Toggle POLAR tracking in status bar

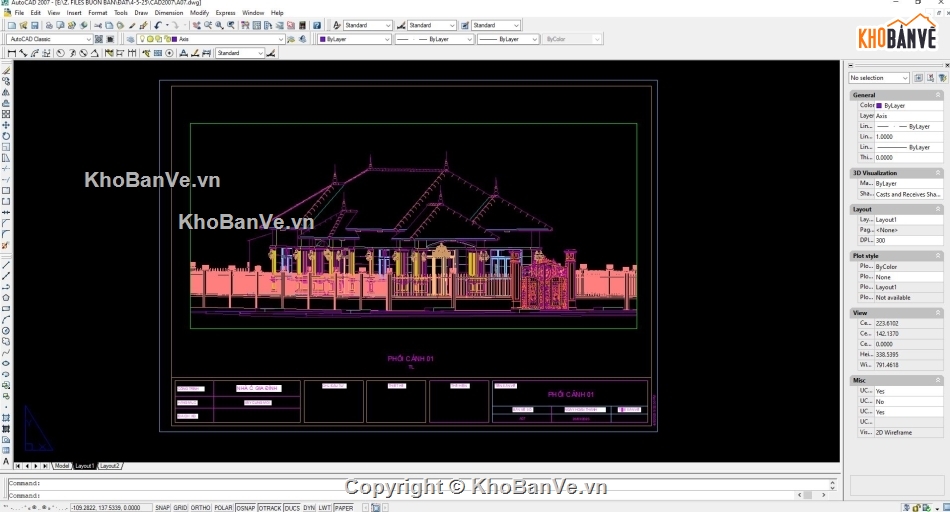(x=224, y=508)
